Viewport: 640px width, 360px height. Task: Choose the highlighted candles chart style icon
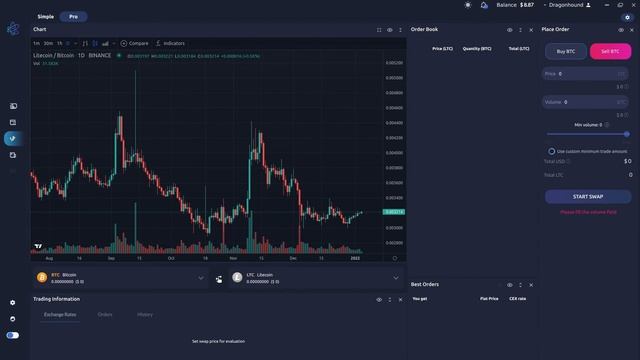pyautogui.click(x=95, y=43)
